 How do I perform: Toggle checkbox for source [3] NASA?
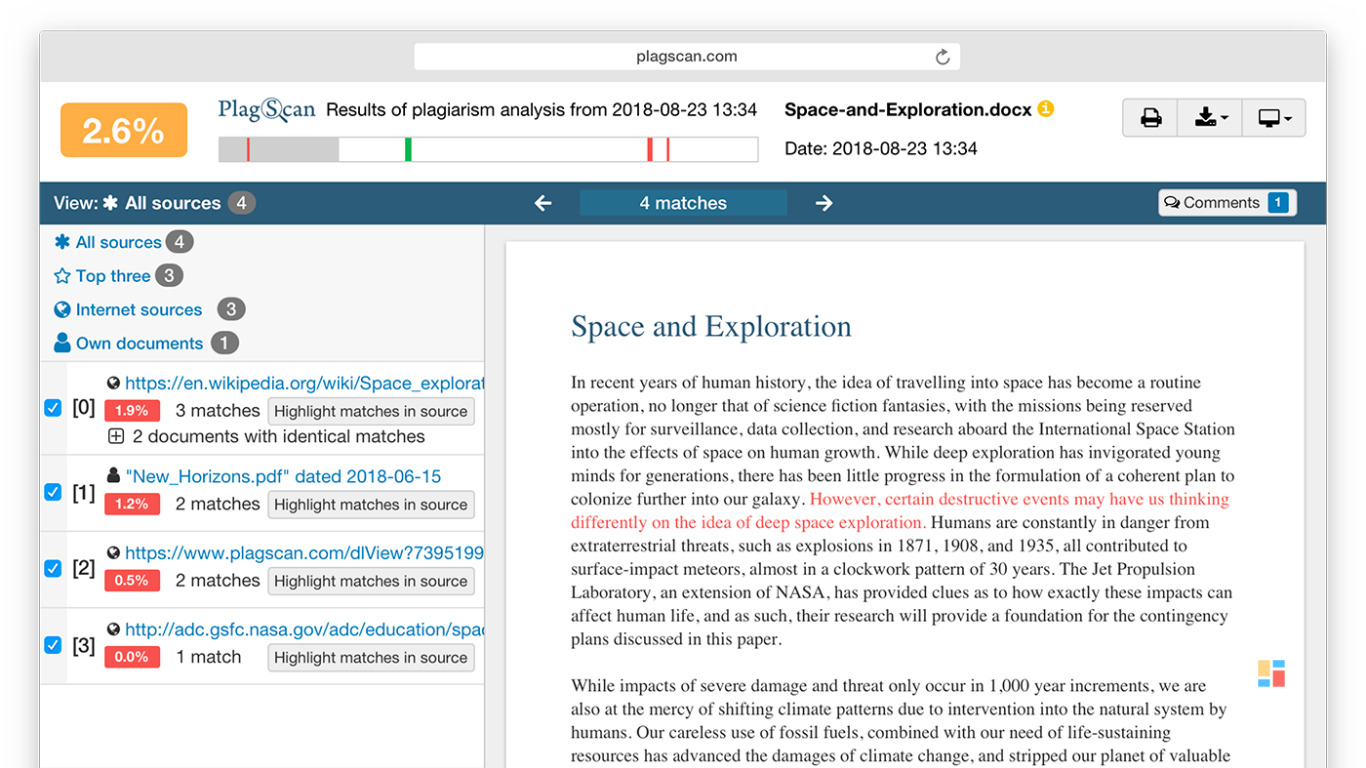[x=53, y=645]
